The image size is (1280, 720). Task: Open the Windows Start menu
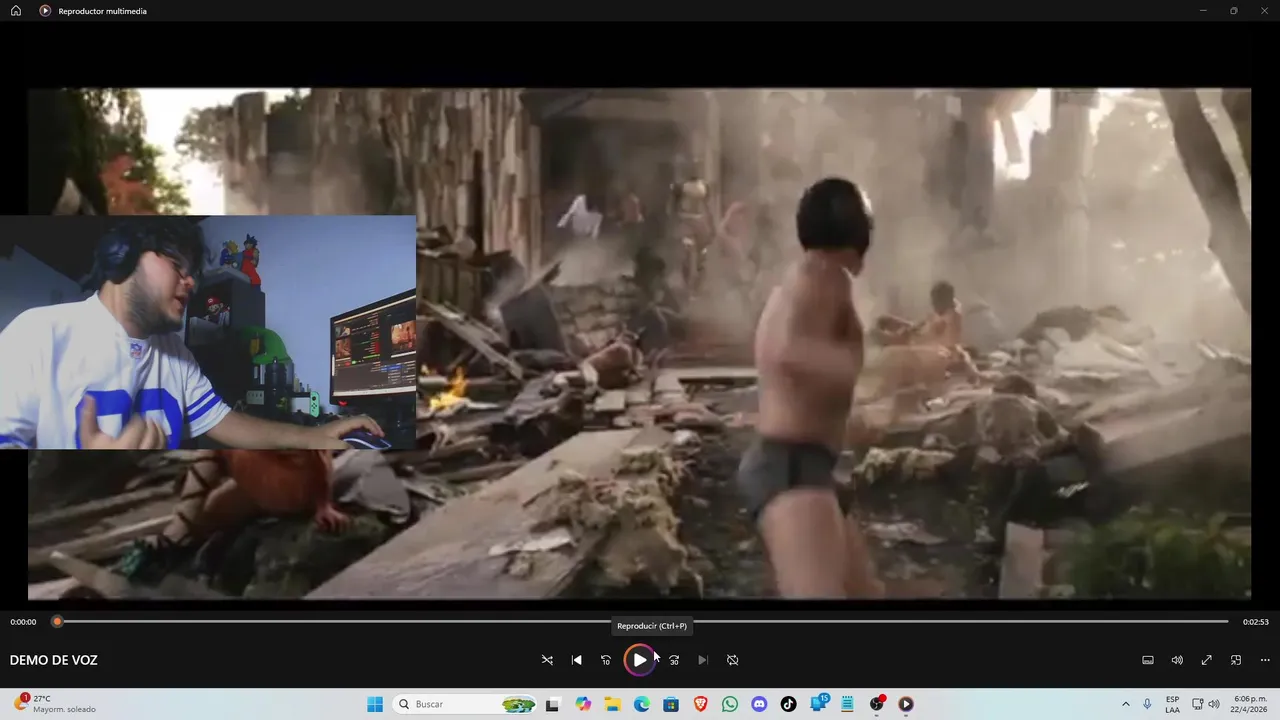click(375, 704)
